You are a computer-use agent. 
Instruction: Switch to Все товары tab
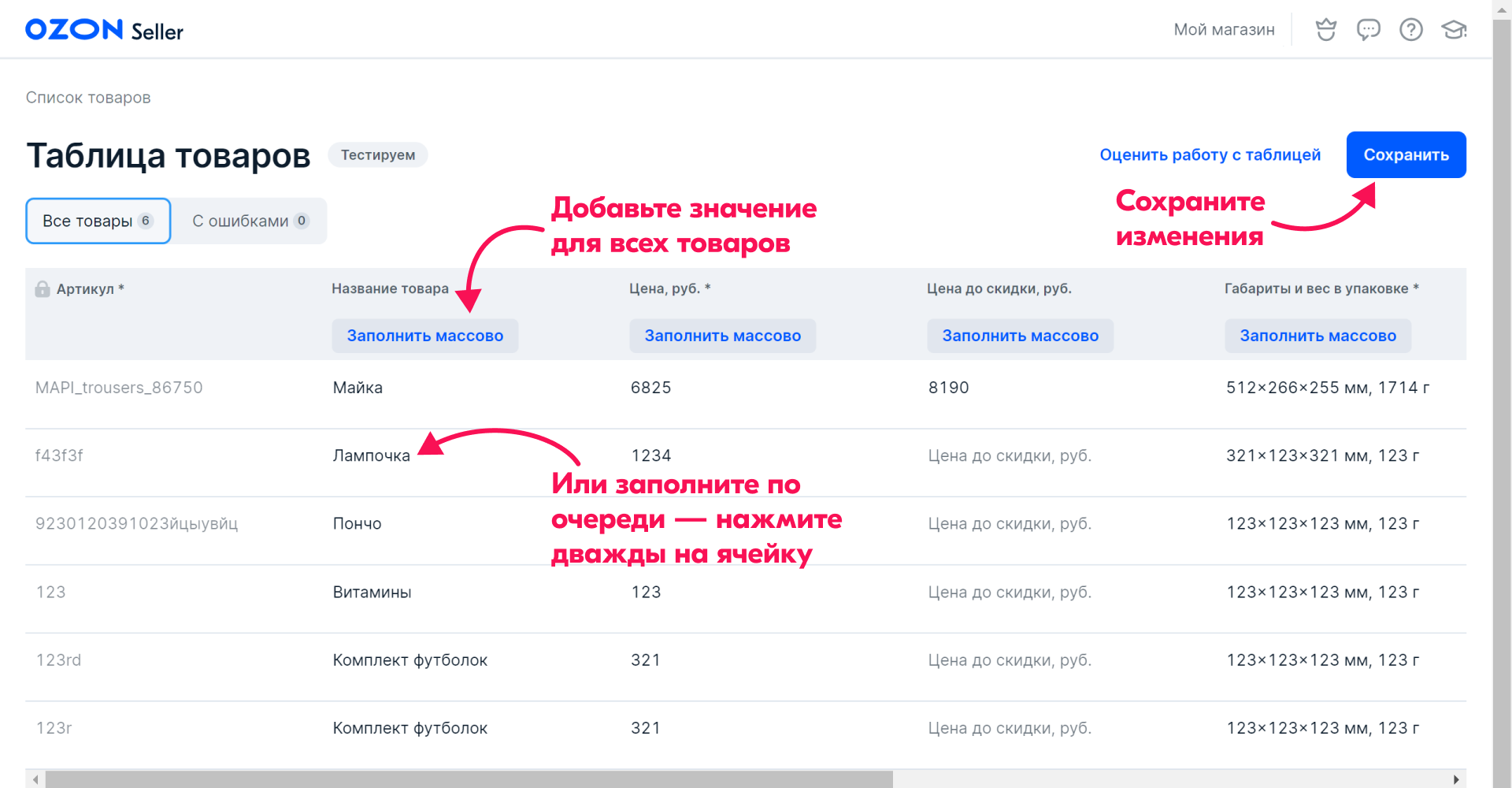98,221
